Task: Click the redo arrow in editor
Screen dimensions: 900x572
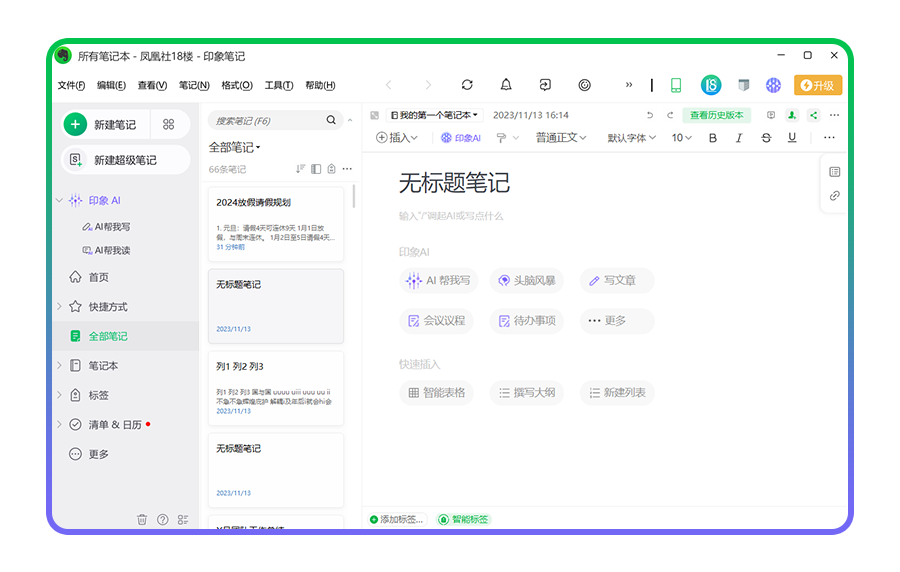Action: [669, 115]
